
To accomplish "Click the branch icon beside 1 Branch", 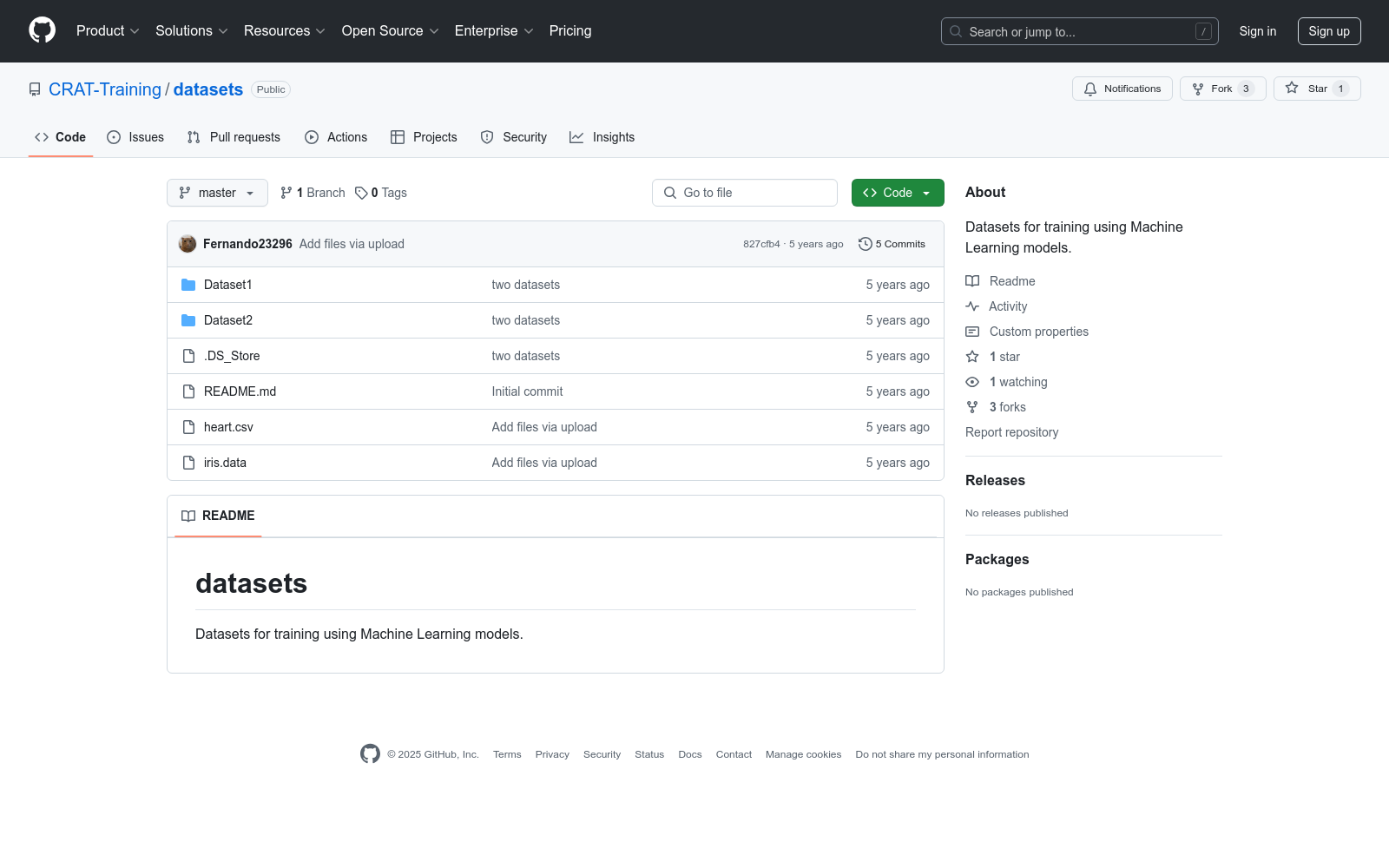I will point(286,193).
